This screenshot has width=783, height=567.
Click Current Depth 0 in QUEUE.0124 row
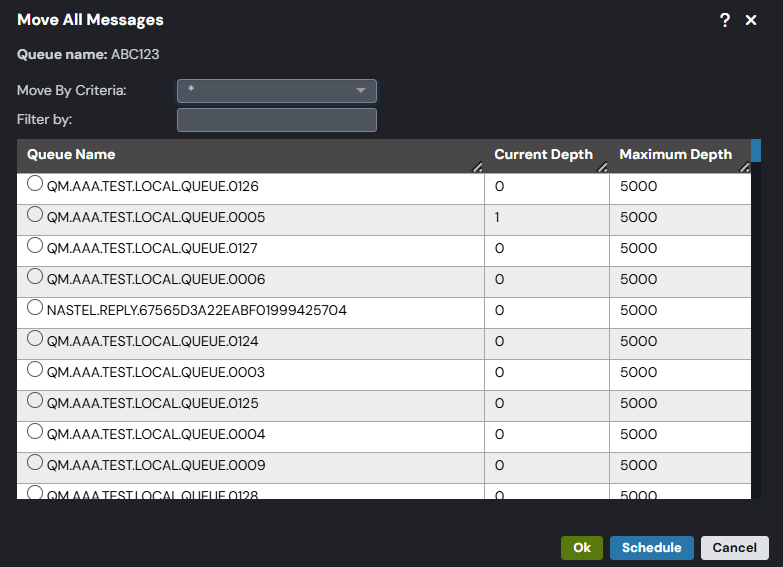click(x=499, y=341)
